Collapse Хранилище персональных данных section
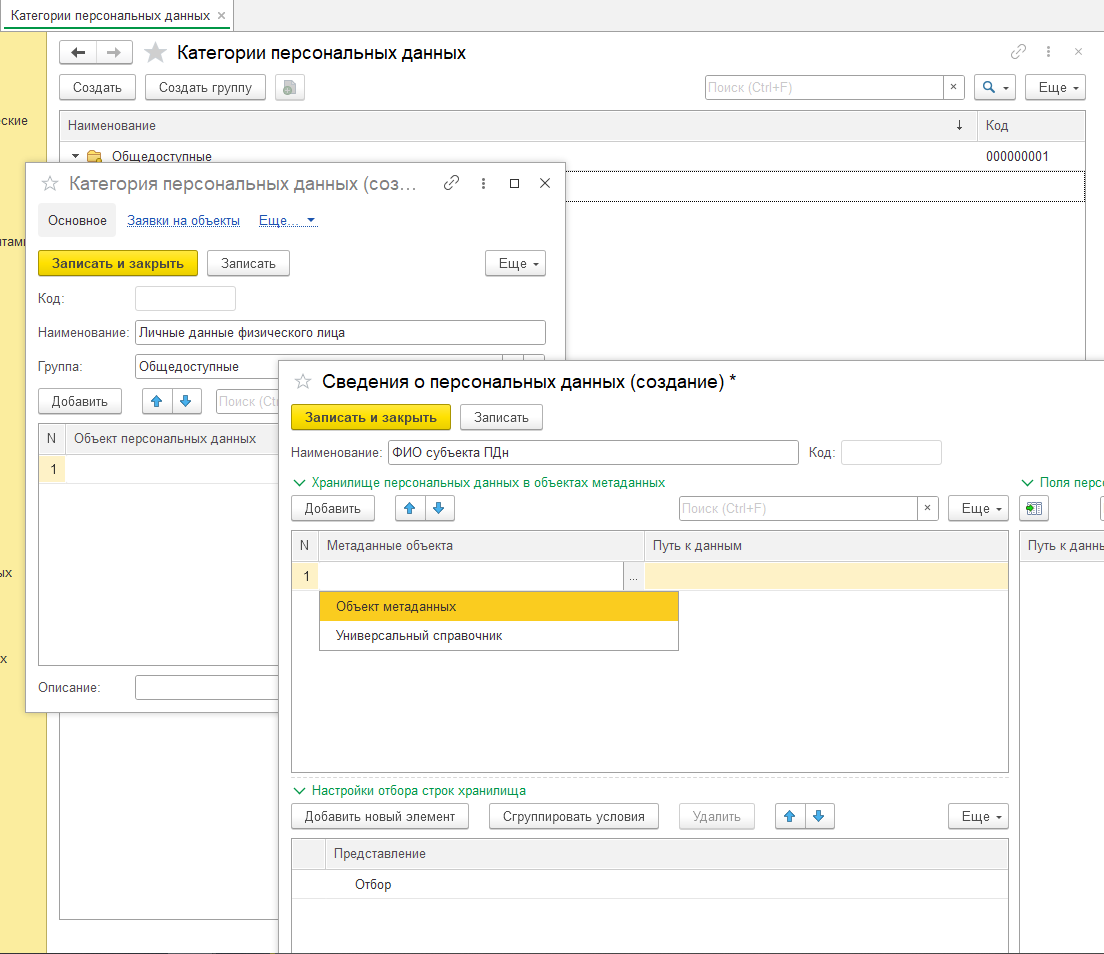Screen dimensions: 1104x954 tap(299, 483)
